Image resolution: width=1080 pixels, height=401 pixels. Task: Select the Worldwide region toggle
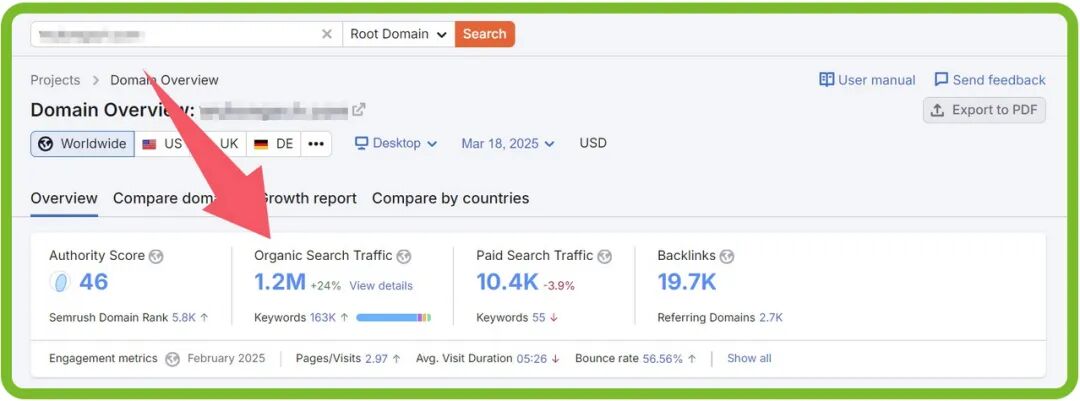pos(83,144)
